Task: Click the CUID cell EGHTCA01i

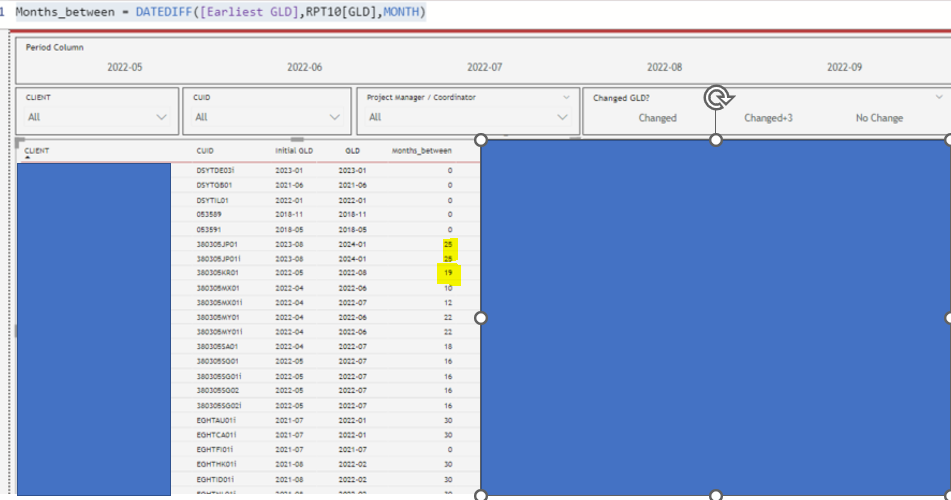Action: pos(216,435)
